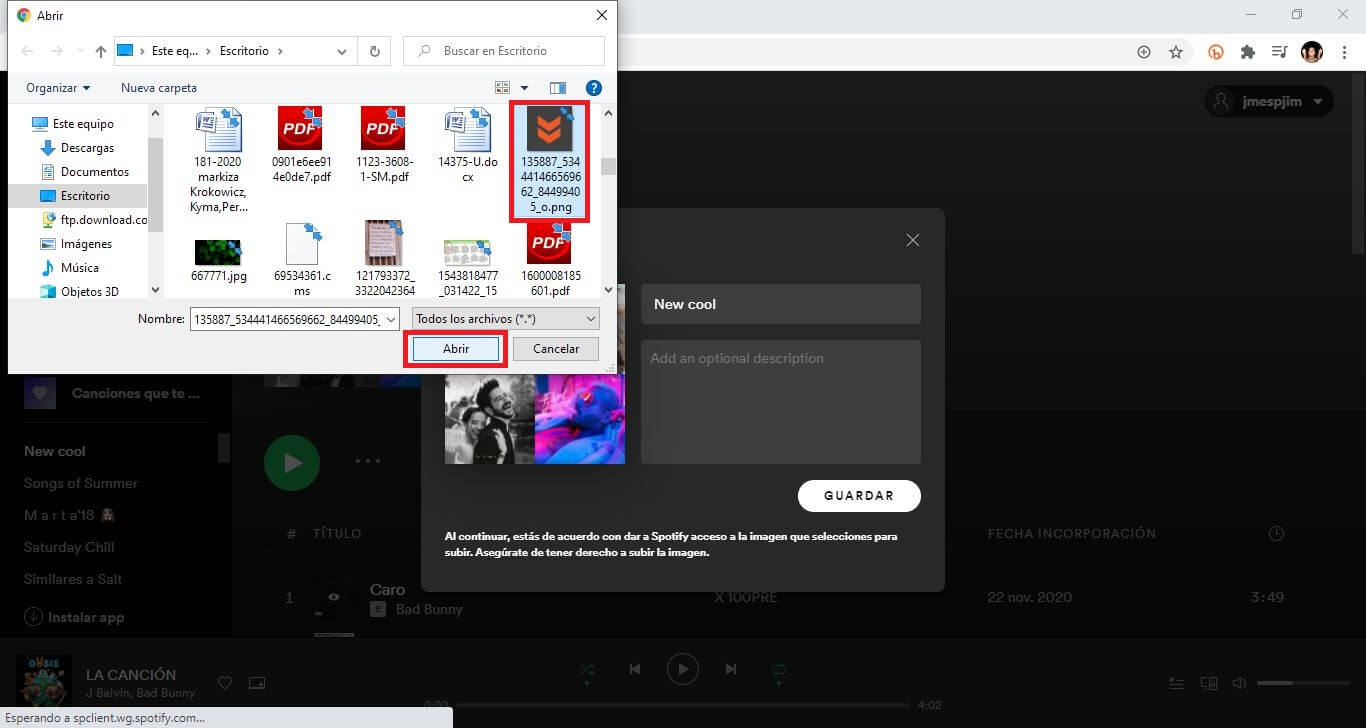Select Música in the navigation tree
The height and width of the screenshot is (728, 1366).
click(69, 268)
